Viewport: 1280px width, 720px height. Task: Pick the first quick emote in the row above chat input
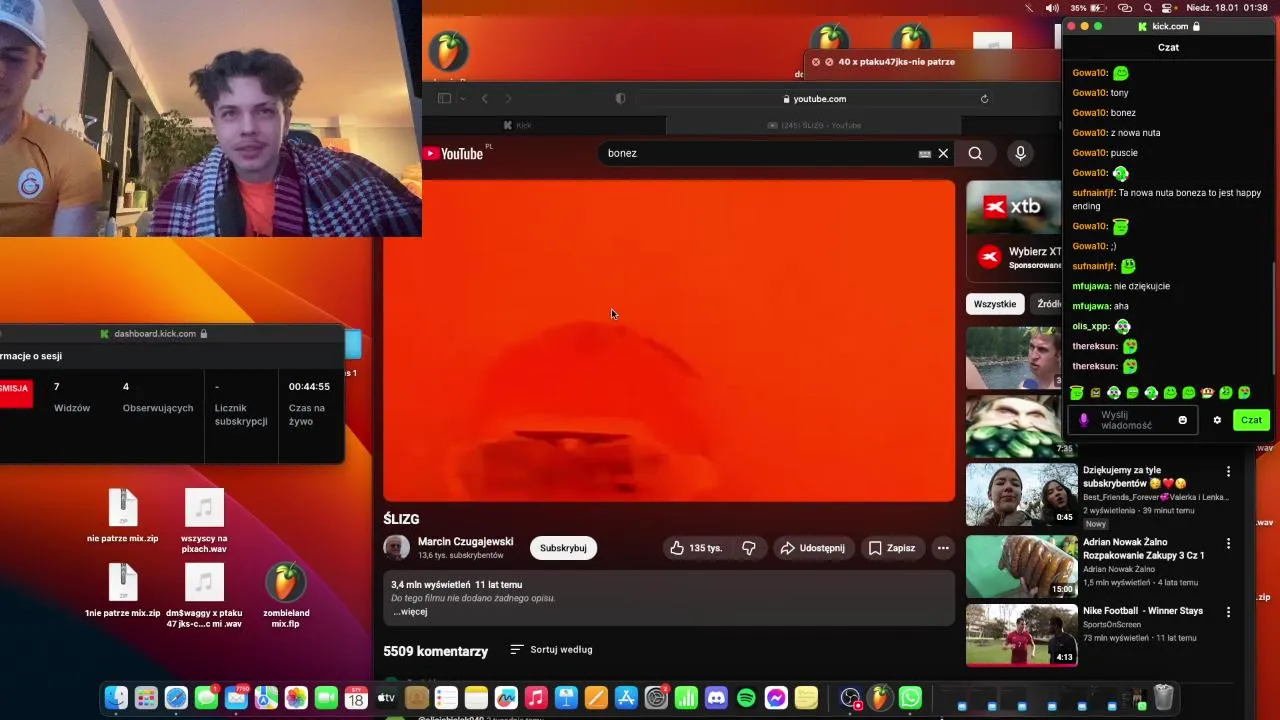coord(1077,393)
